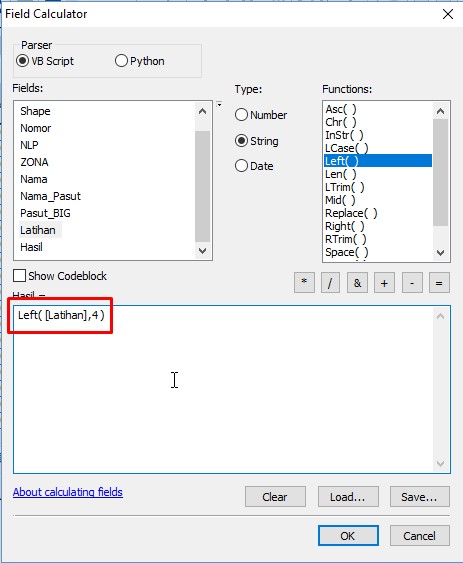Click the equals (=) operator button
Screen dimensions: 463x563
439,283
